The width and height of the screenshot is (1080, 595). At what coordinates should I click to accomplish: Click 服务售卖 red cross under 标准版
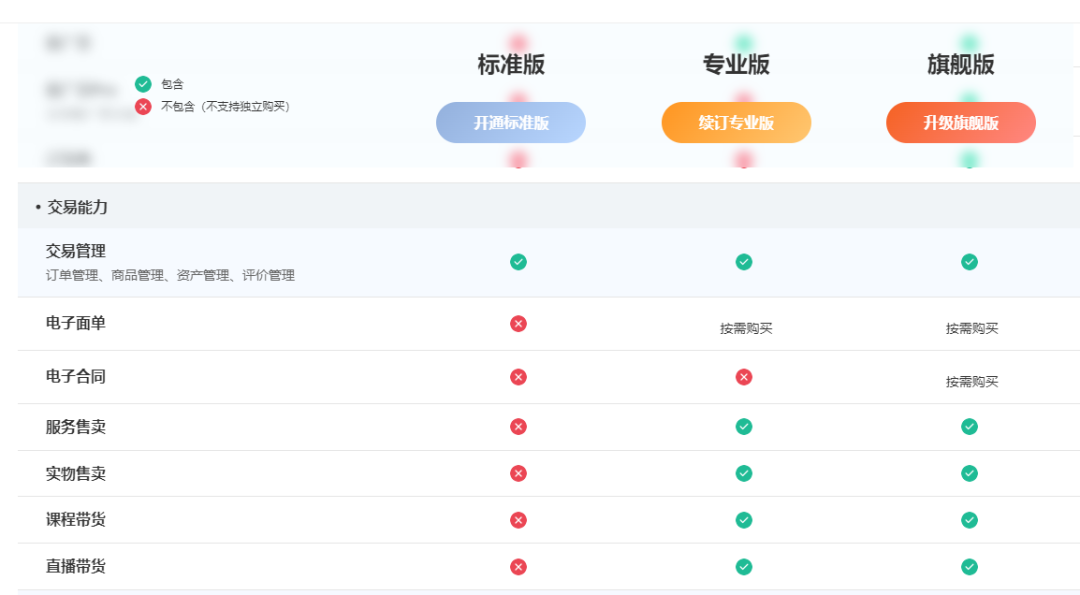coord(519,427)
